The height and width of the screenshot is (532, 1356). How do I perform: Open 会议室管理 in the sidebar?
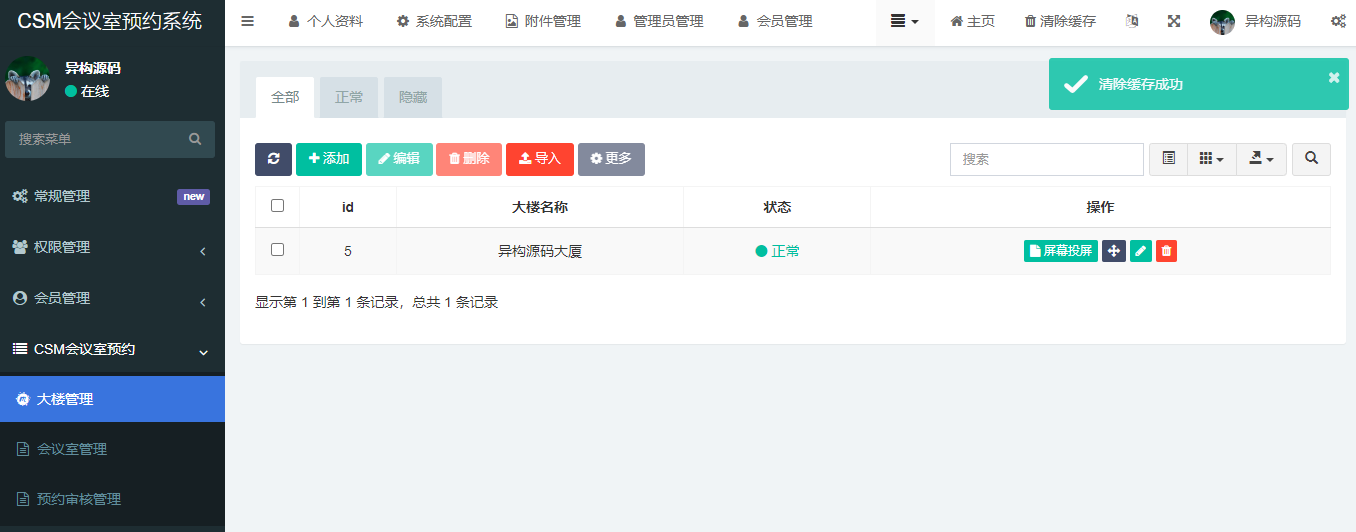(72, 449)
